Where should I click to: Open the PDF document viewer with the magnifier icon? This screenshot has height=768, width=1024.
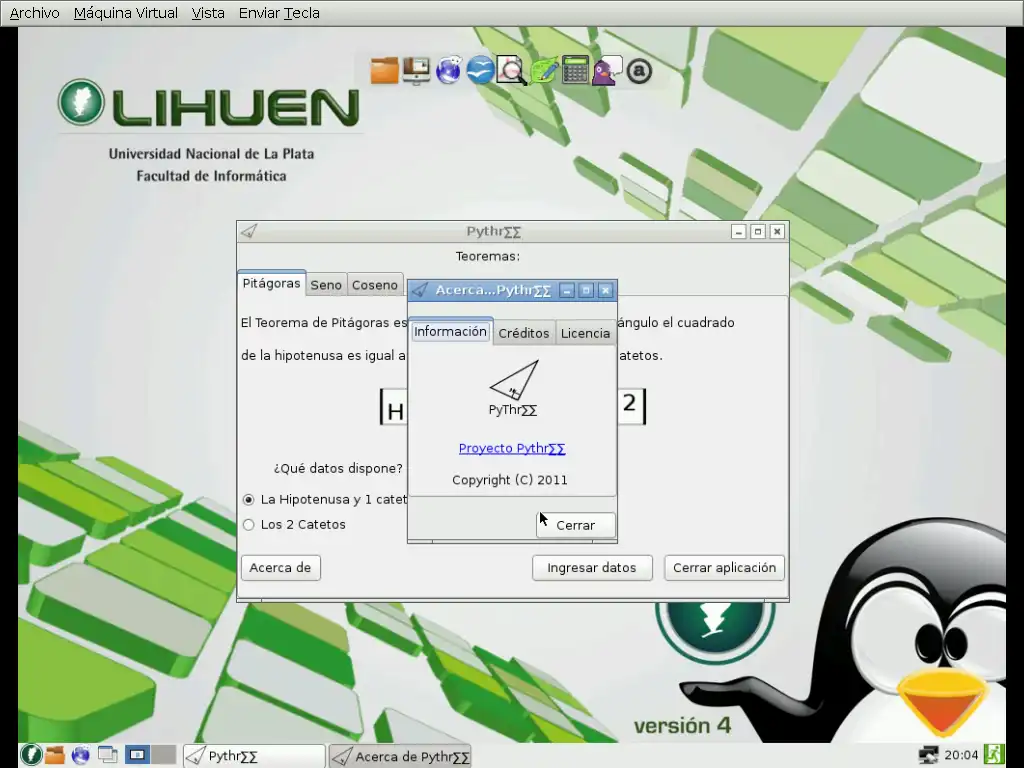511,71
